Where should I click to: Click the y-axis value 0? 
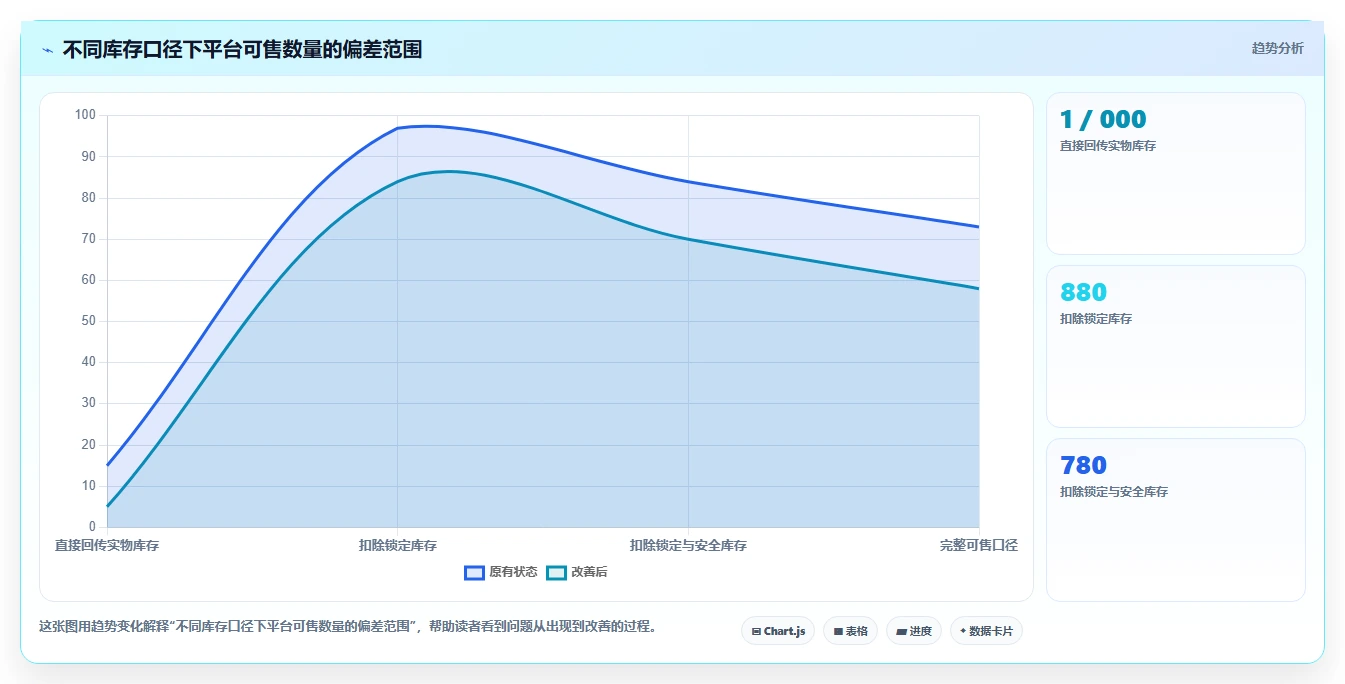tap(92, 527)
